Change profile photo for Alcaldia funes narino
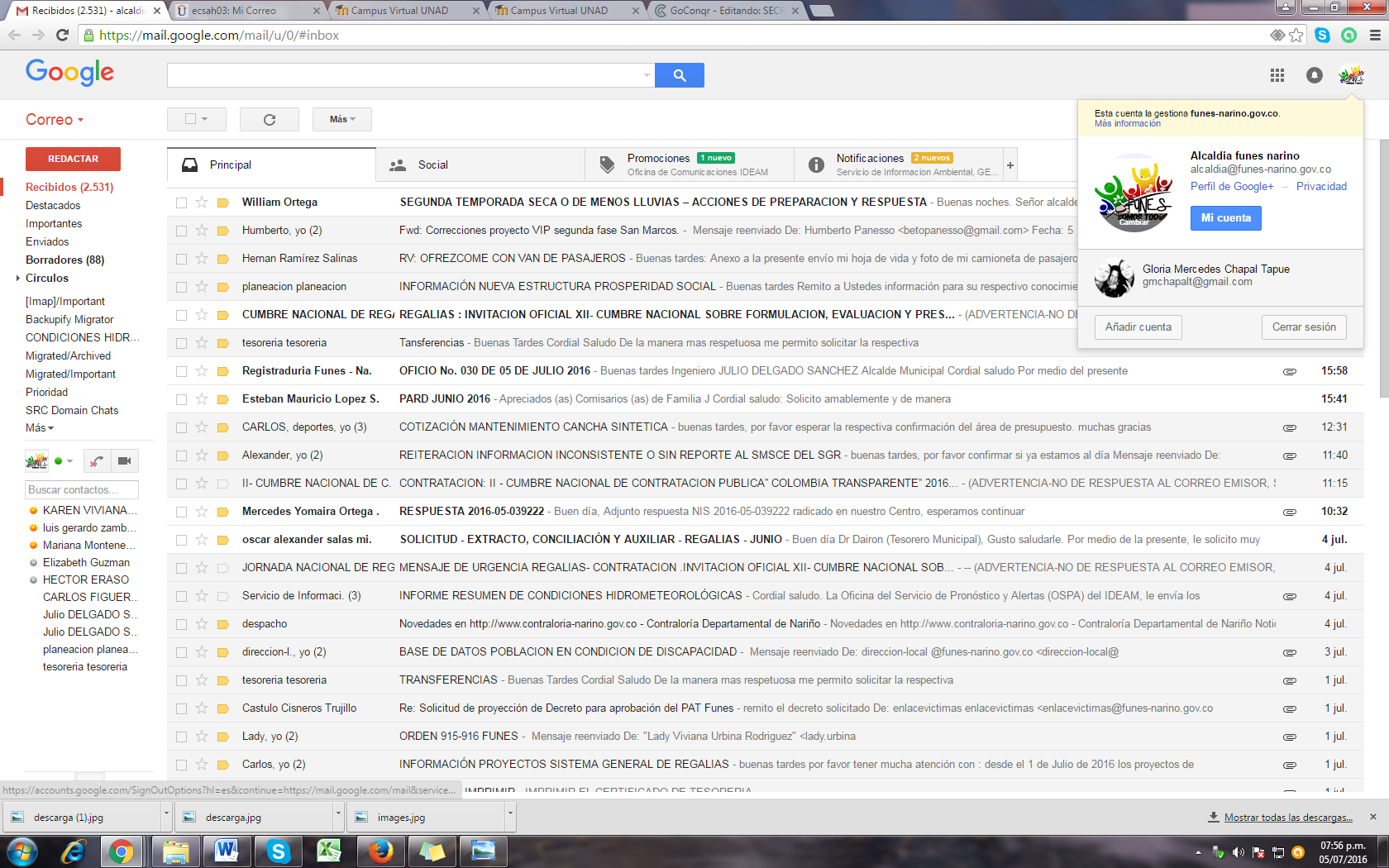 [1134, 222]
